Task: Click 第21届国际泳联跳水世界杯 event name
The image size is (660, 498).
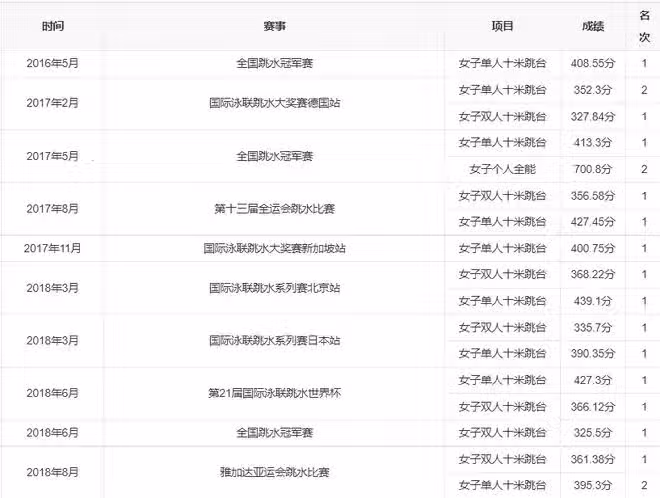Action: (x=275, y=394)
